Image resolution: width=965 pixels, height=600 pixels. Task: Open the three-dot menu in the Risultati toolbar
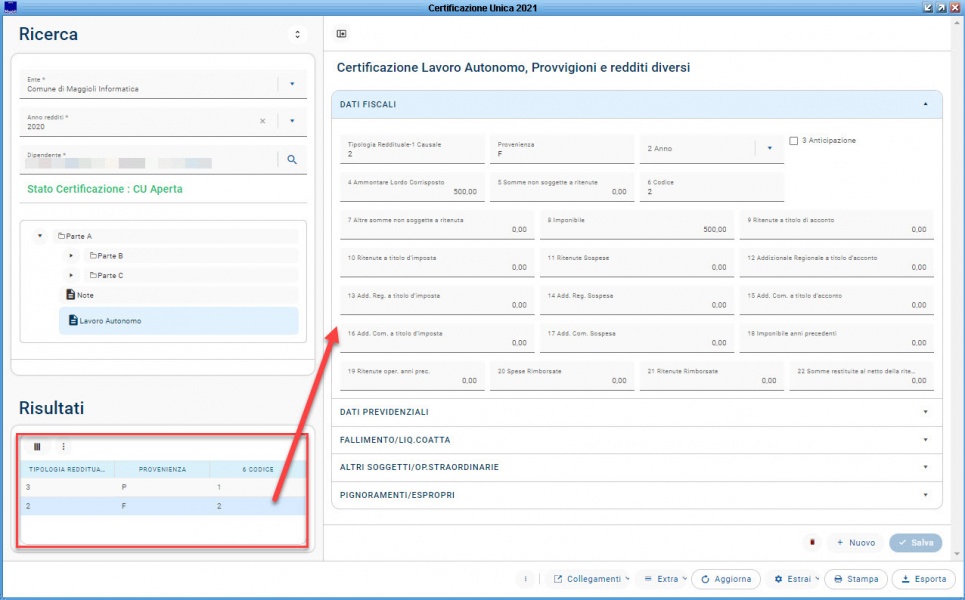tap(64, 447)
